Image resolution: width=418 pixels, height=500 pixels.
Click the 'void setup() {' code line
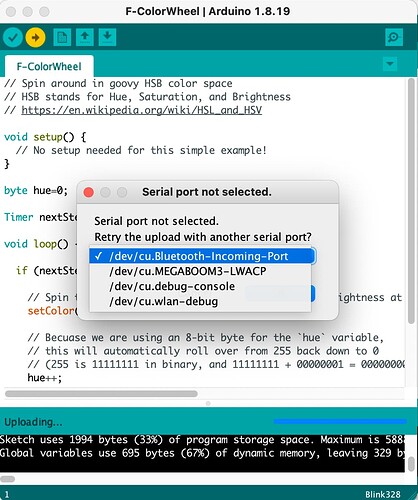pos(45,137)
